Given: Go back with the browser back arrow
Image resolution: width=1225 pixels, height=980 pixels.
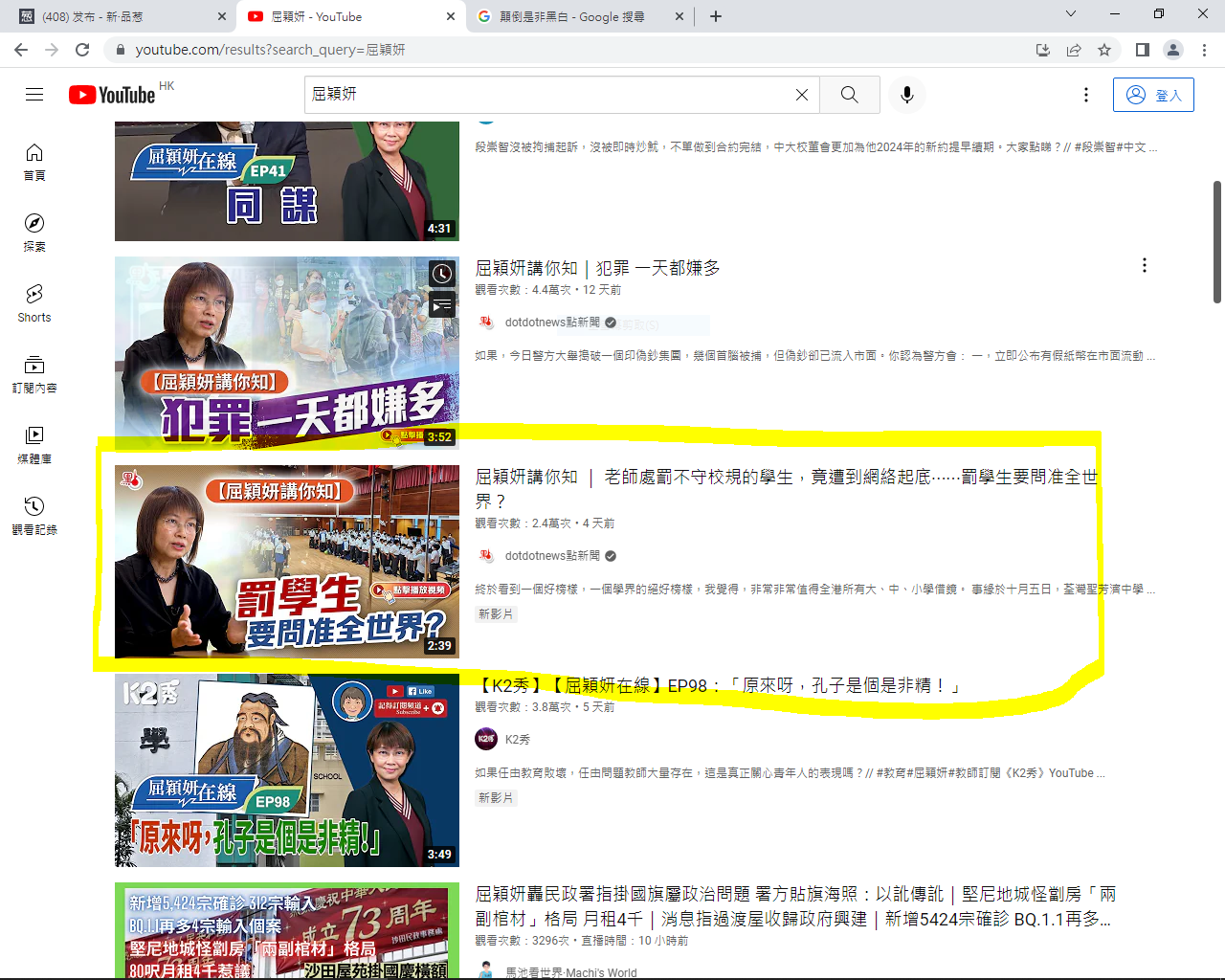Looking at the screenshot, I should point(21,50).
